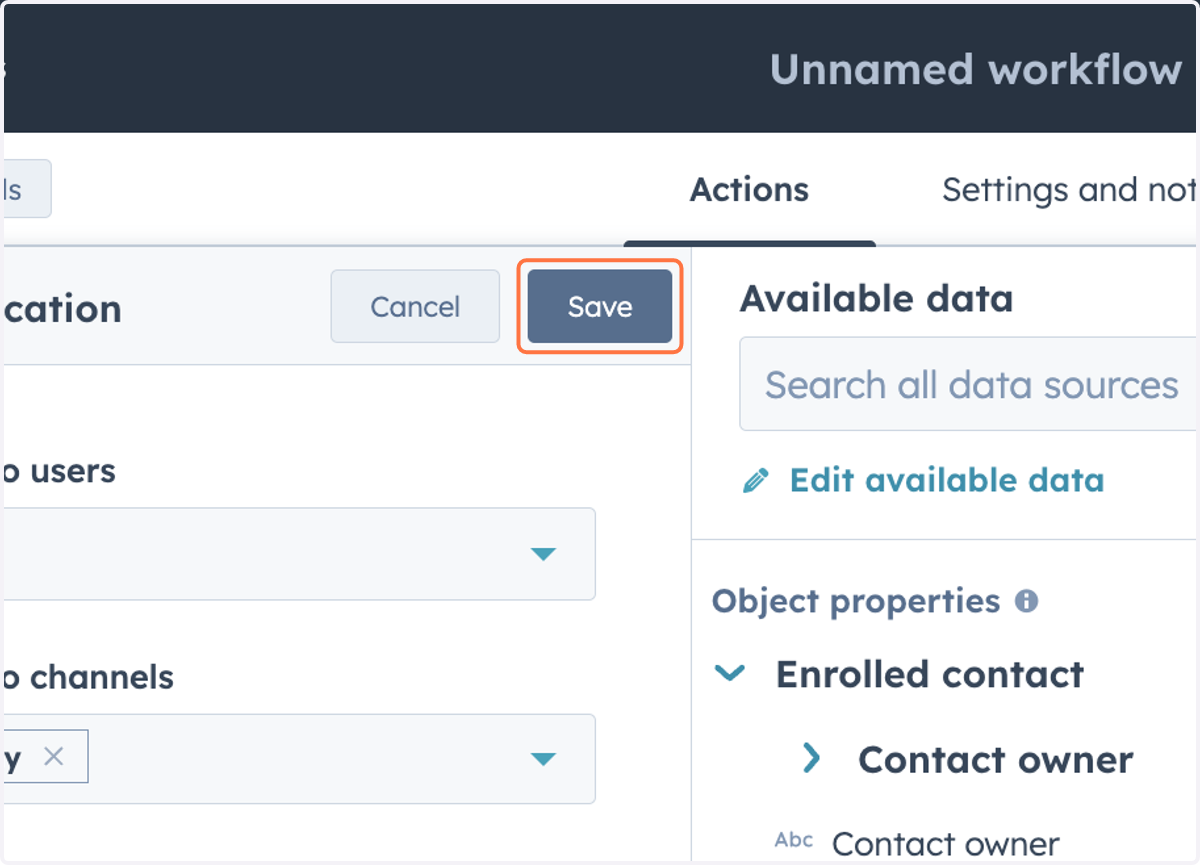Switch to the Actions tab

point(749,190)
